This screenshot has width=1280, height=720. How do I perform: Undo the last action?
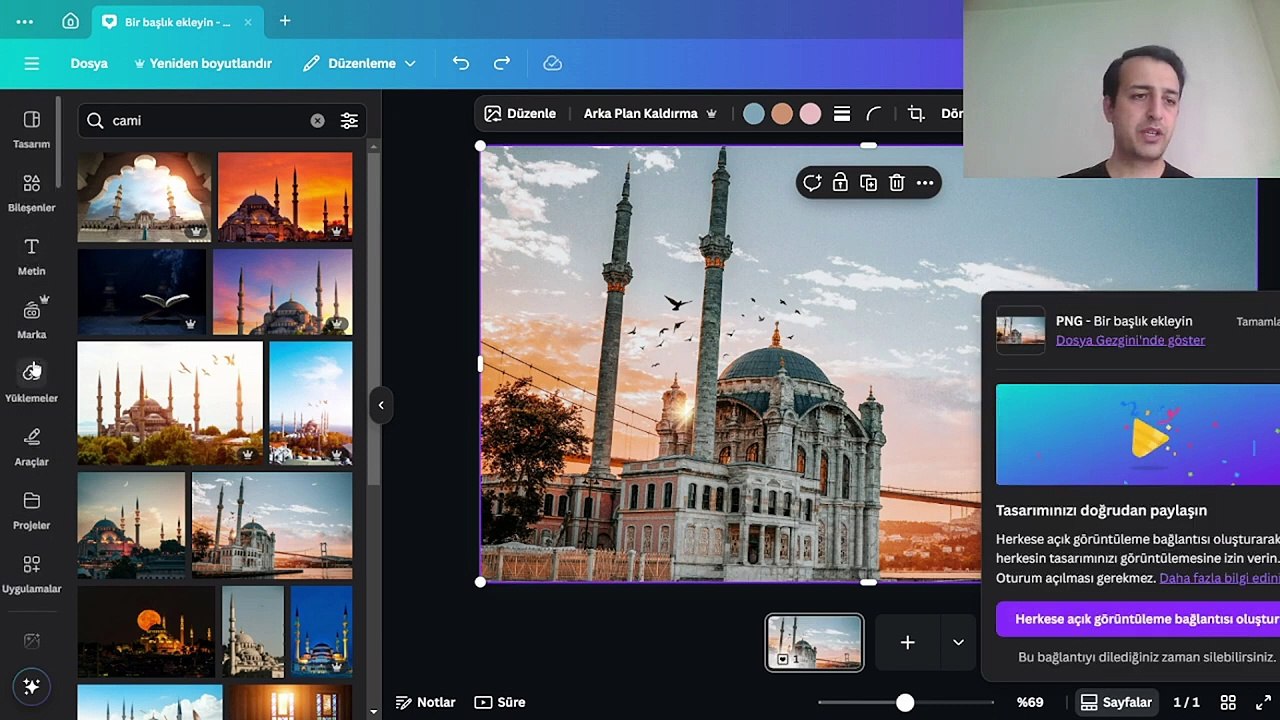[461, 63]
